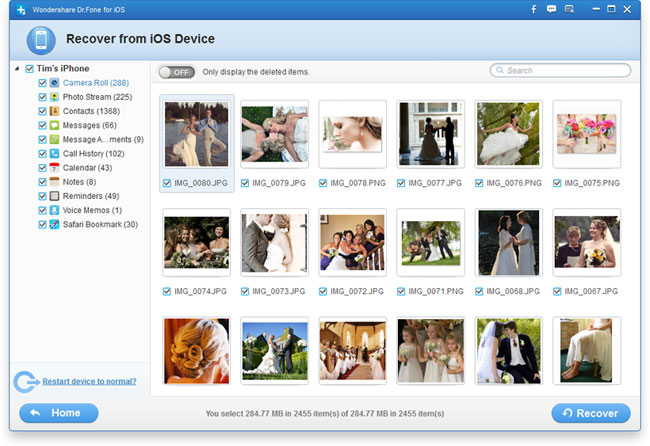Screen dimensions: 650x446
Task: Click the Voice Memos microphone icon
Action: coord(55,210)
